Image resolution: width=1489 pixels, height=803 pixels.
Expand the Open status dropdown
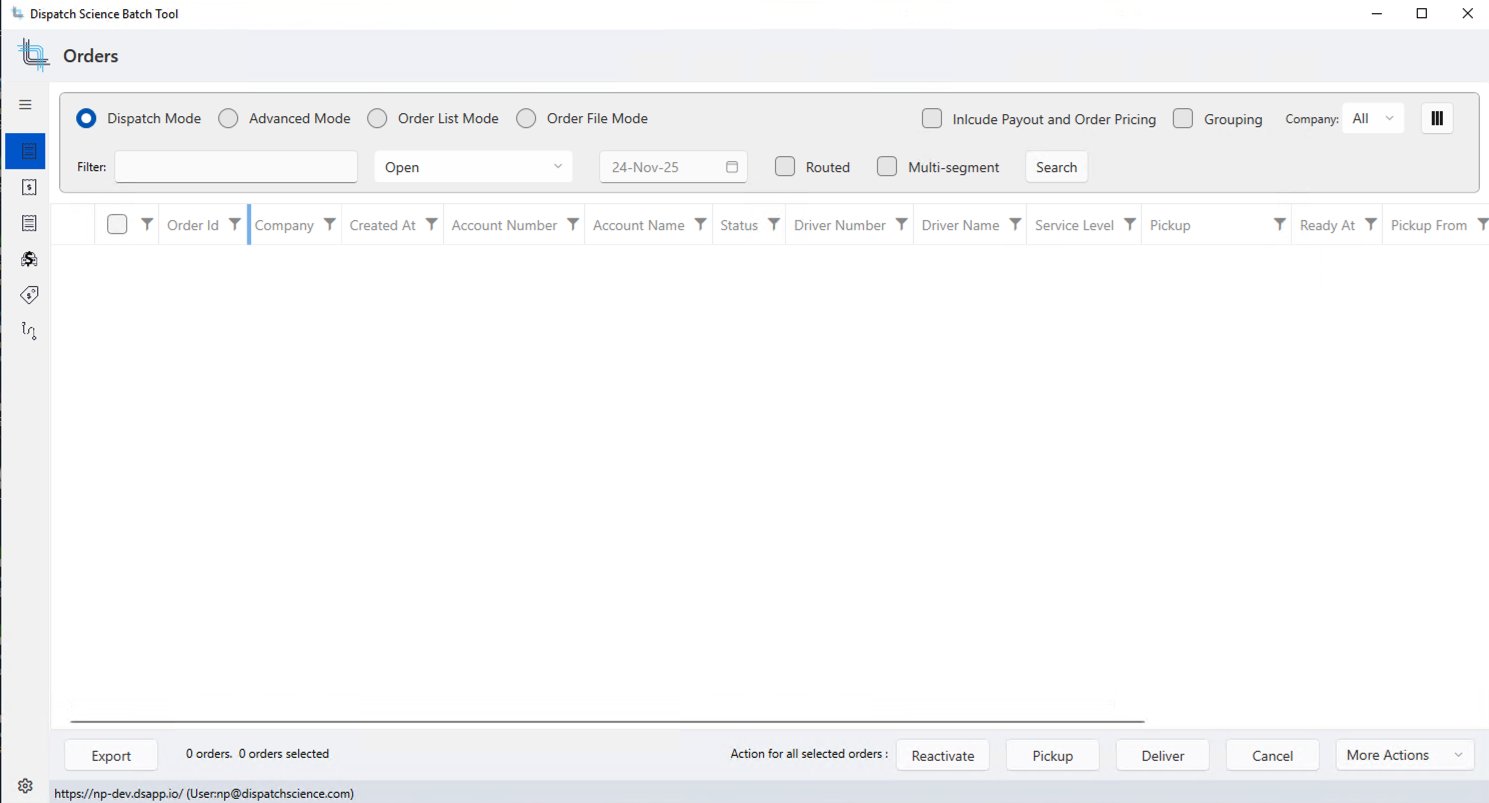tap(474, 167)
